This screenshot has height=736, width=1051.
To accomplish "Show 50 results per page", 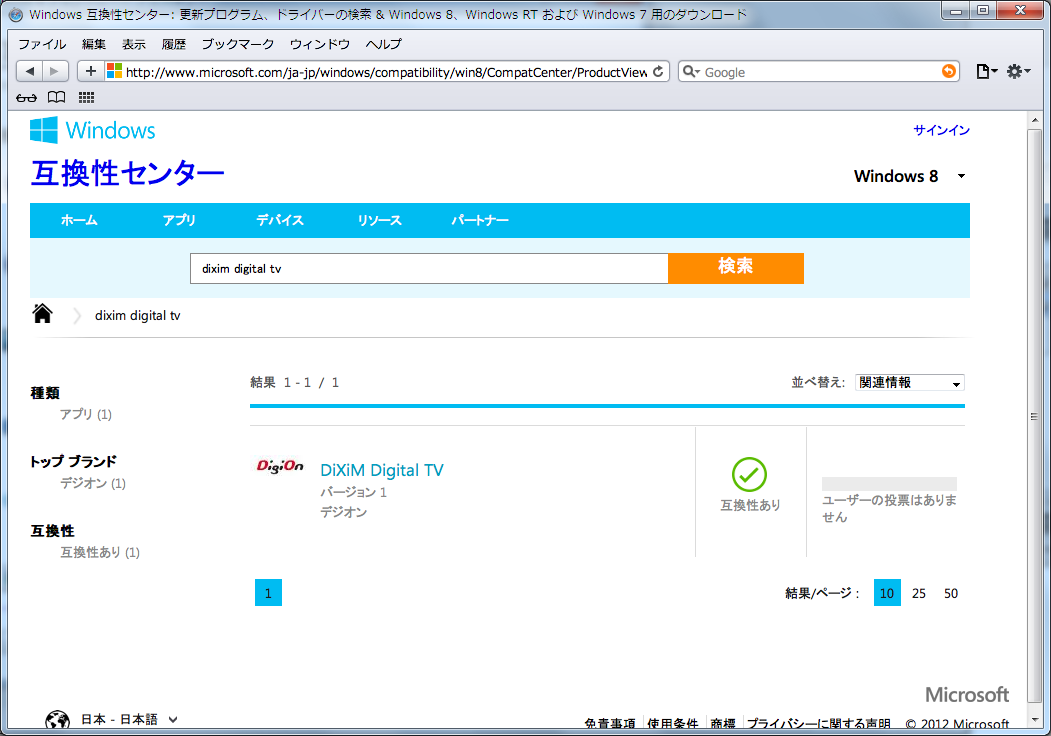I will click(950, 593).
